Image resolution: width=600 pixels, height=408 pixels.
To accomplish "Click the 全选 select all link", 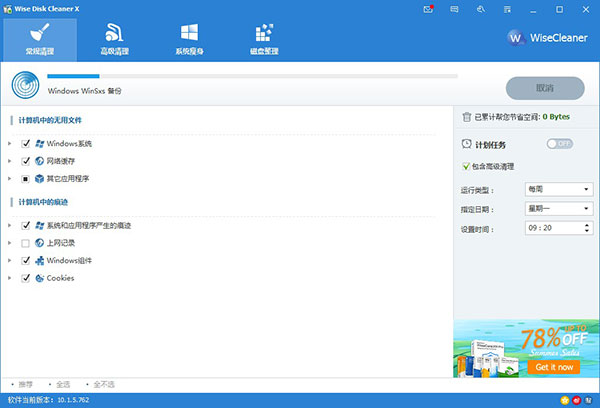I will coord(62,383).
